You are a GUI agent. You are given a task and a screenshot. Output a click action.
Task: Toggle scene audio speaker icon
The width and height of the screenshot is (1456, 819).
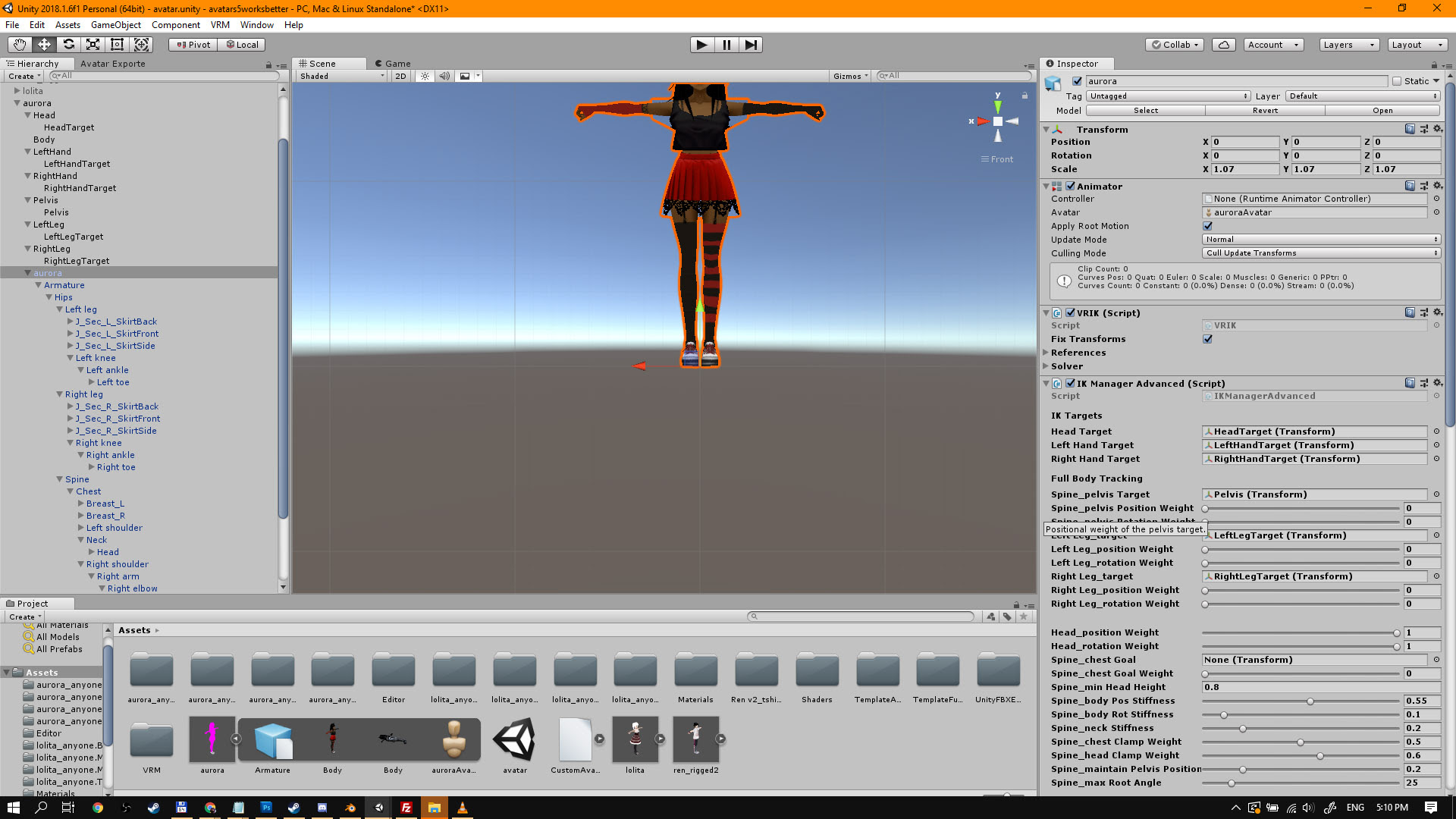444,76
